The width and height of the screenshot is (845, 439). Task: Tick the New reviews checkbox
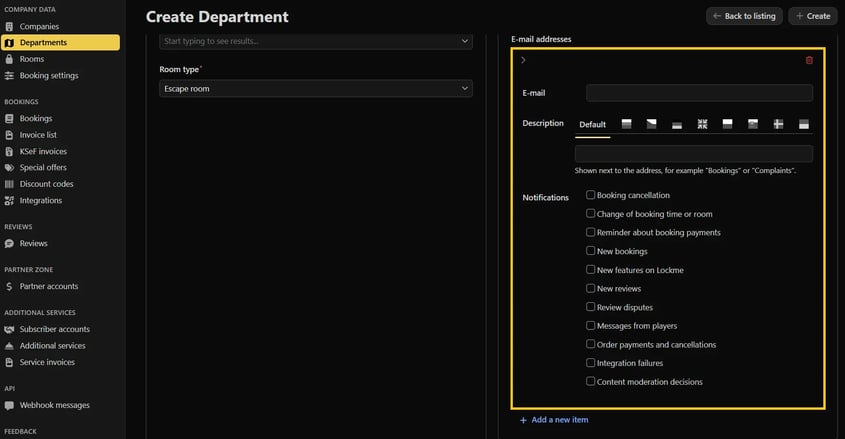[591, 288]
